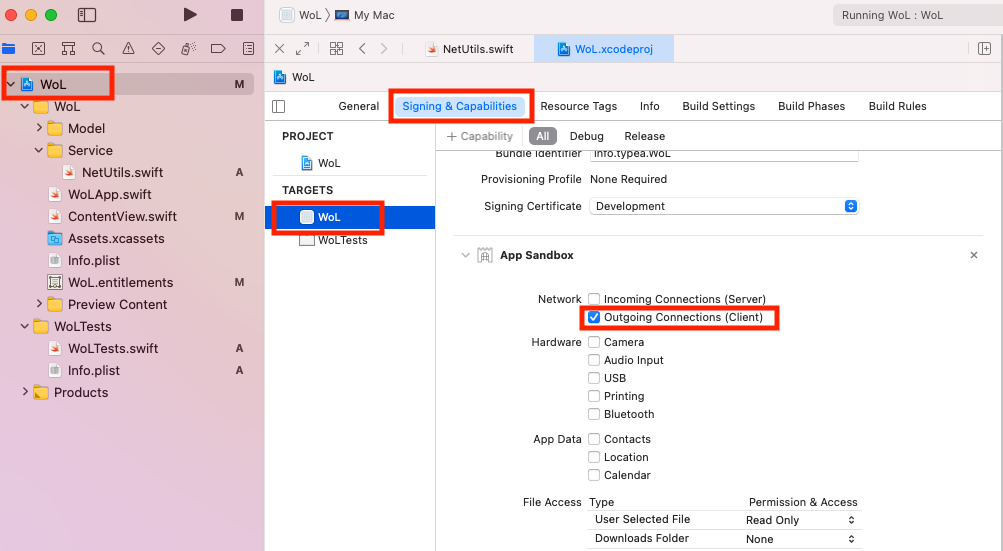Select the Source Control navigator icon
This screenshot has height=551, width=1003.
(38, 48)
